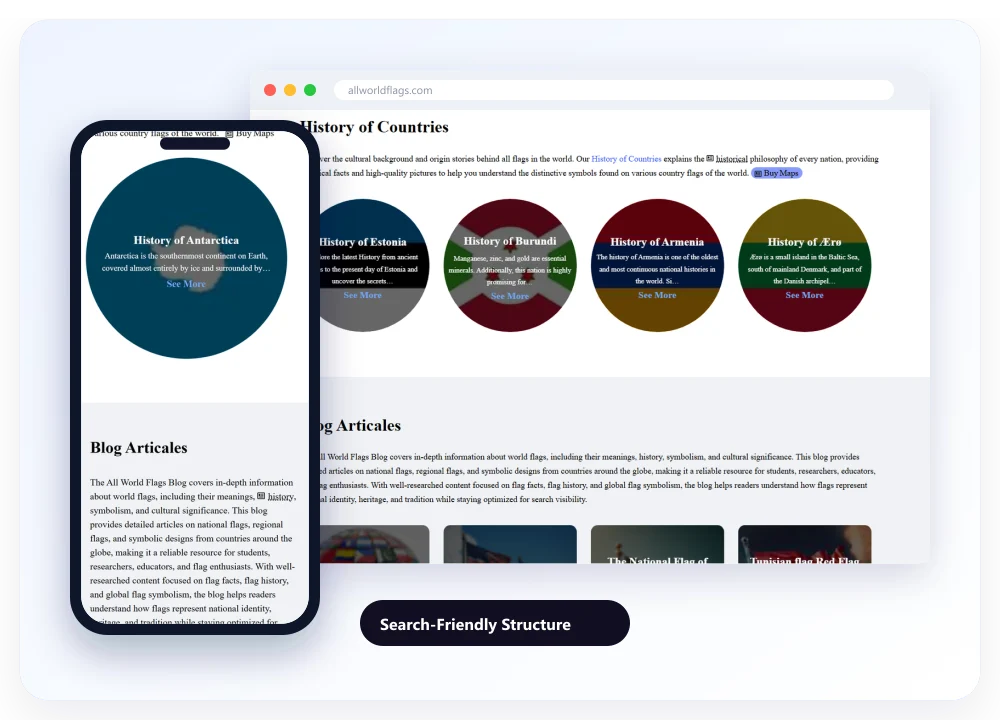Screen dimensions: 1000x720
Task: Select the History of Estonia circle title
Action: point(362,242)
